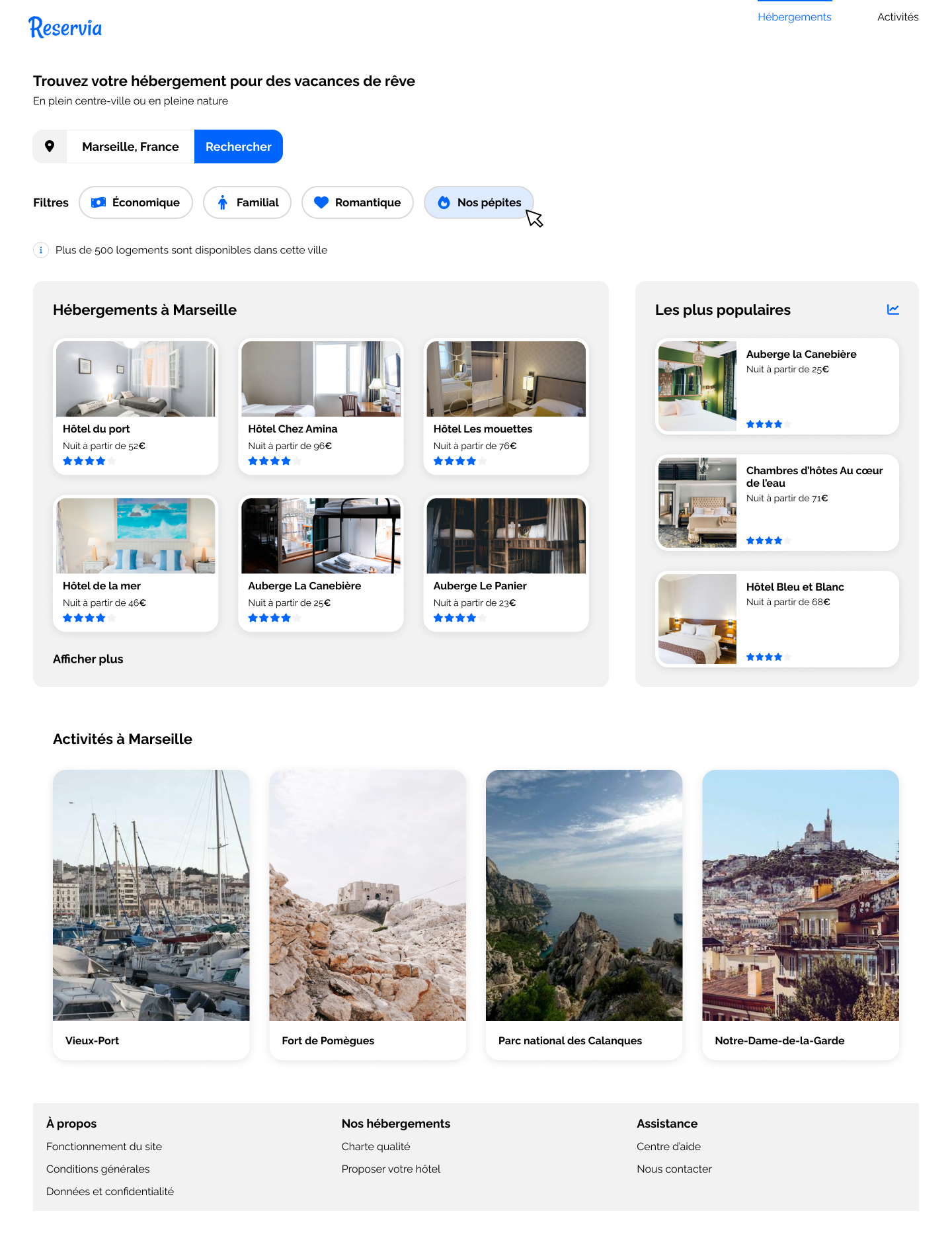The width and height of the screenshot is (952, 1250).
Task: Click the flame icon in Nos pépites
Action: tap(444, 202)
